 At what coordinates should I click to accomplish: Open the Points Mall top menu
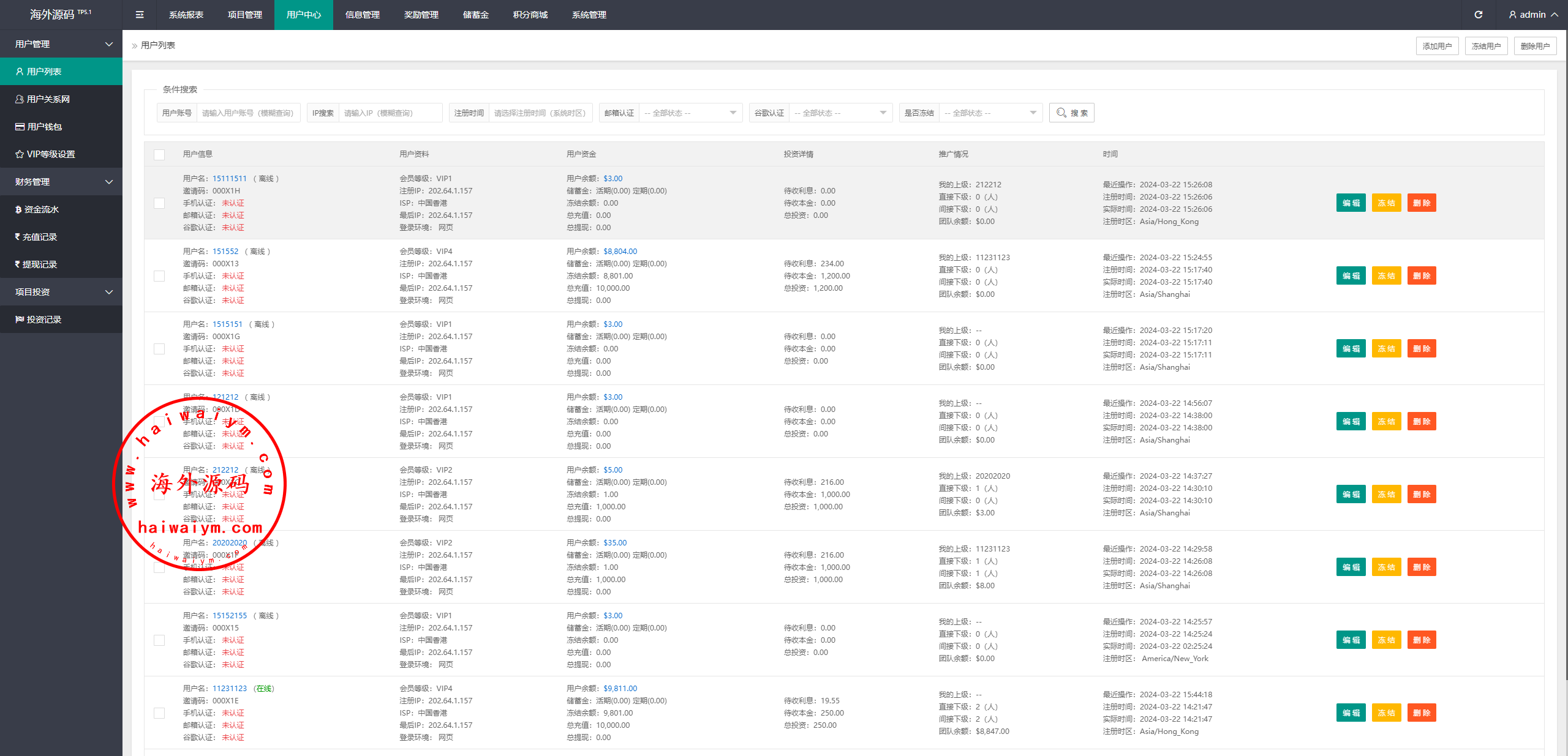530,15
